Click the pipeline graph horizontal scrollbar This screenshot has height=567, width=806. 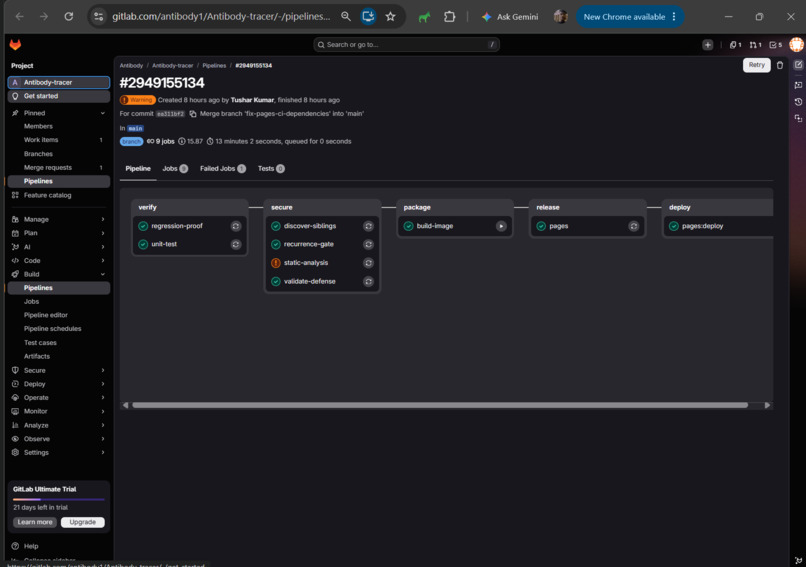pyautogui.click(x=440, y=405)
